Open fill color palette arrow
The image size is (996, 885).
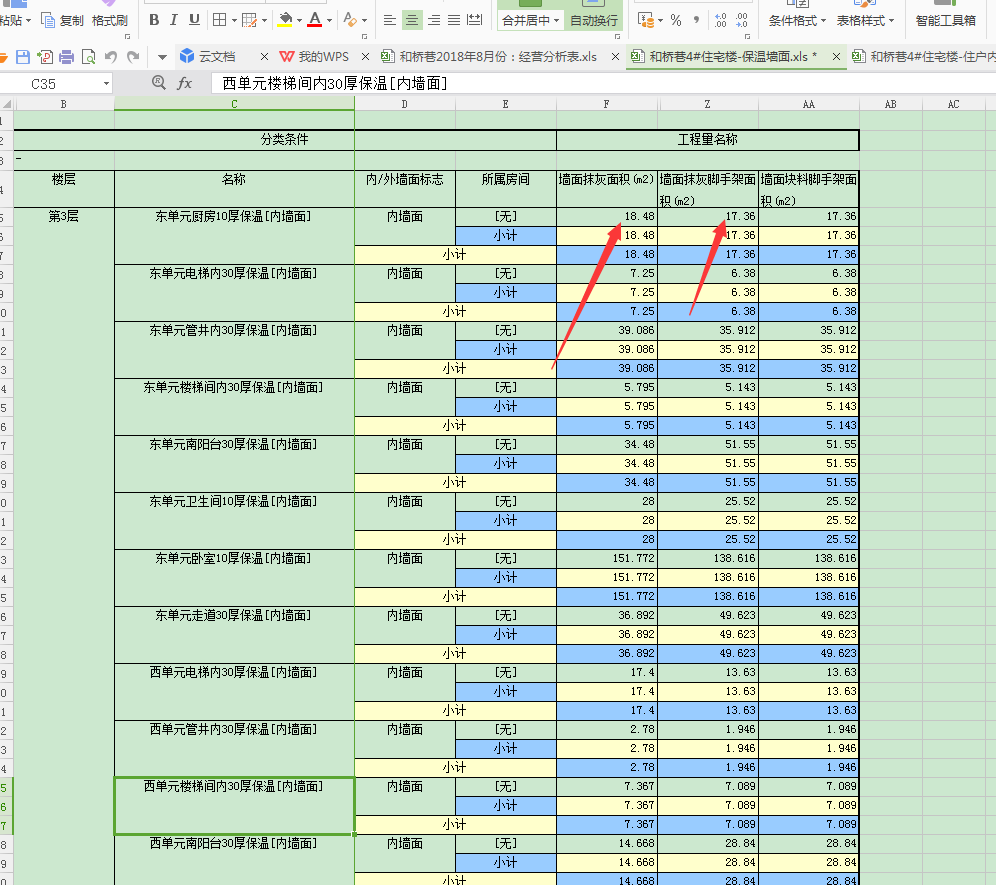point(299,20)
